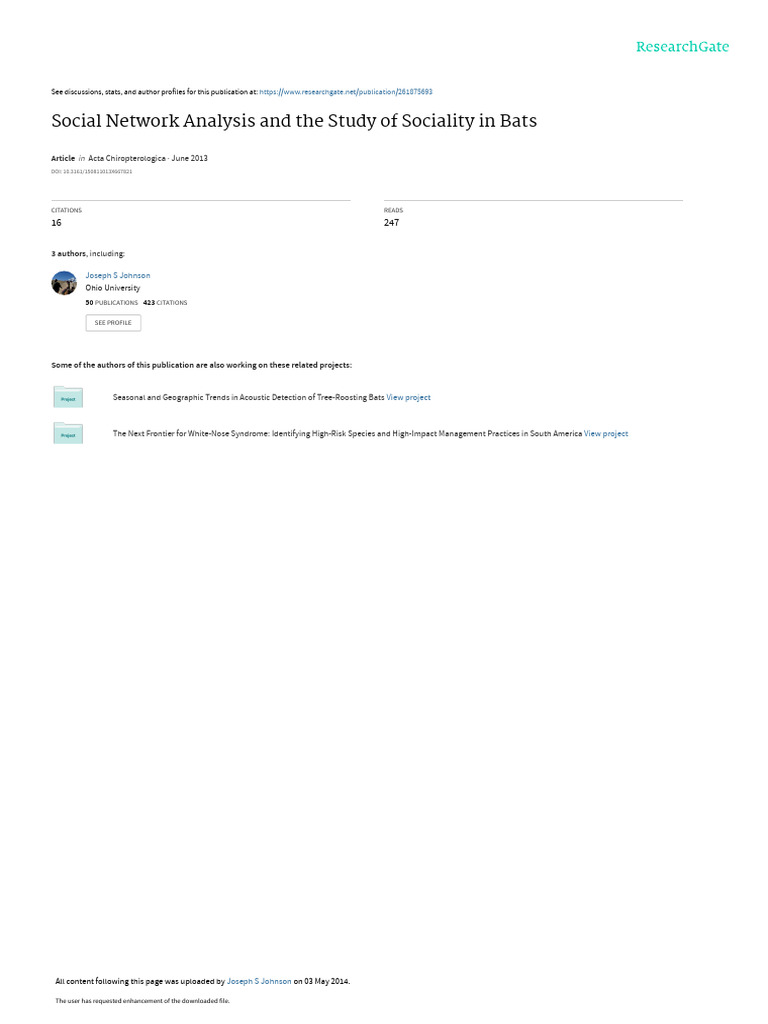Click the 50 publications stat

112,303
